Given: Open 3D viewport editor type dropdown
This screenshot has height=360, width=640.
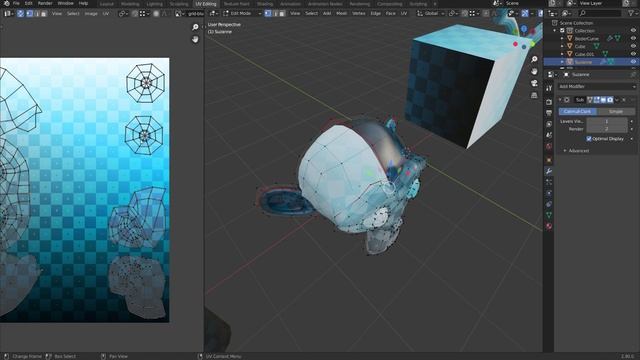Looking at the screenshot, I should click(213, 13).
